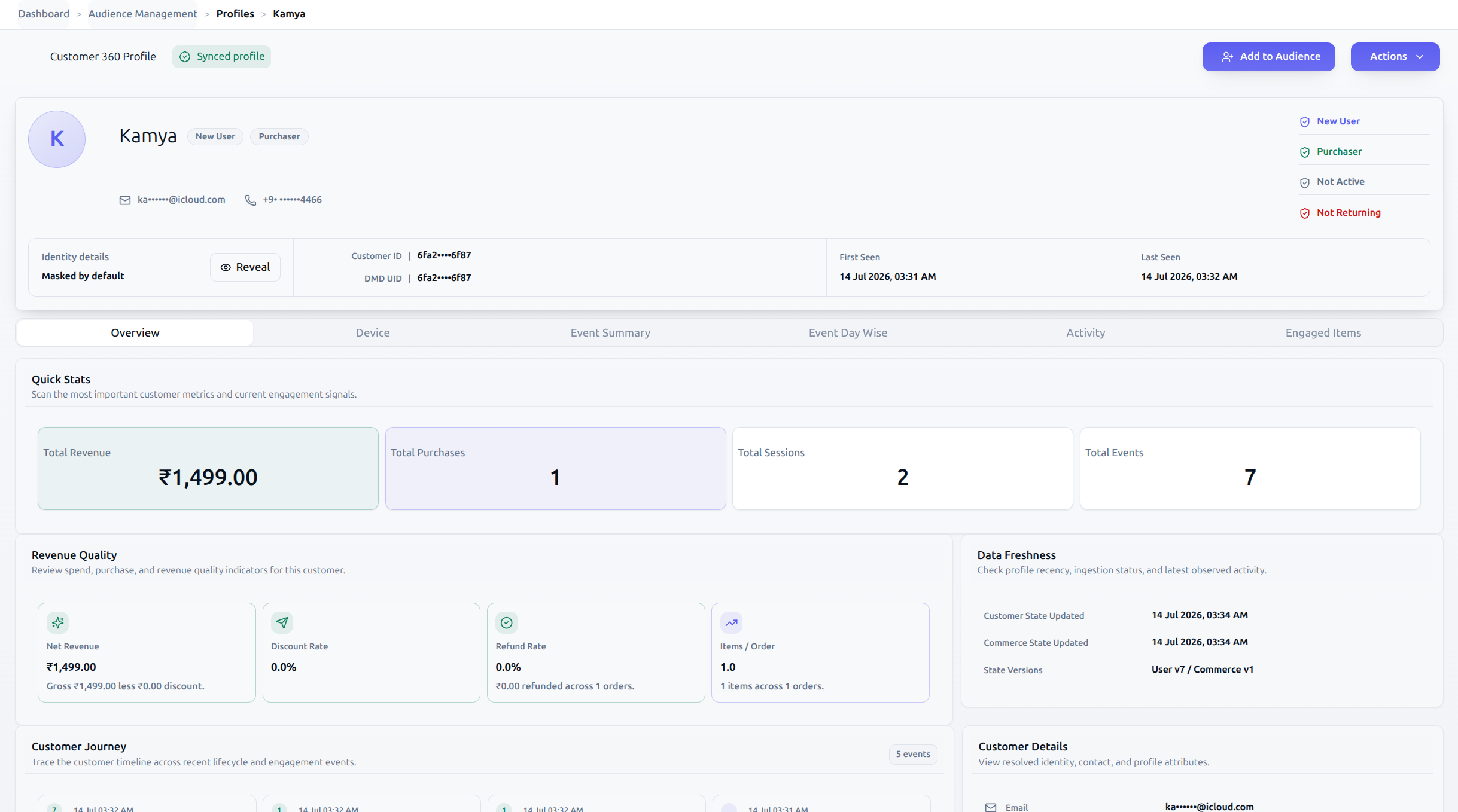This screenshot has width=1458, height=812.
Task: Click the shield icon next to Not Active
Action: tap(1305, 182)
